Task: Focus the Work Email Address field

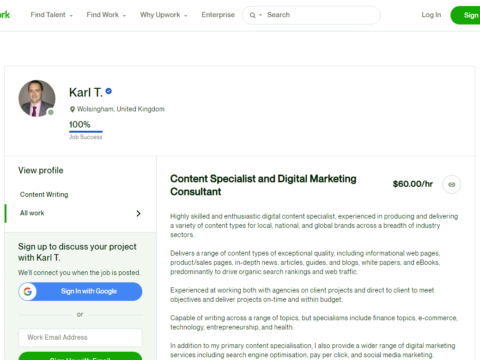Action: coord(80,337)
